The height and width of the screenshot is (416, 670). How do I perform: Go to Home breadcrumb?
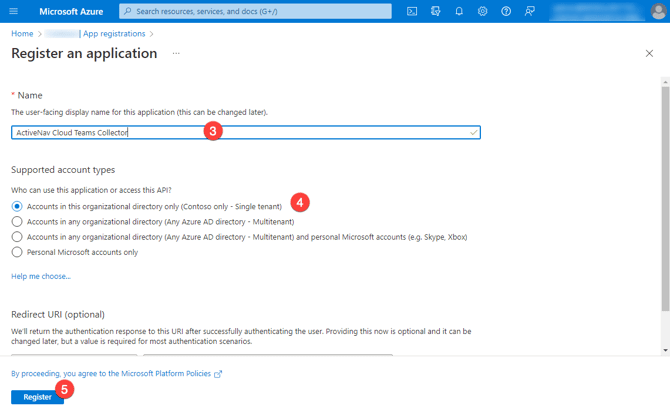22,34
